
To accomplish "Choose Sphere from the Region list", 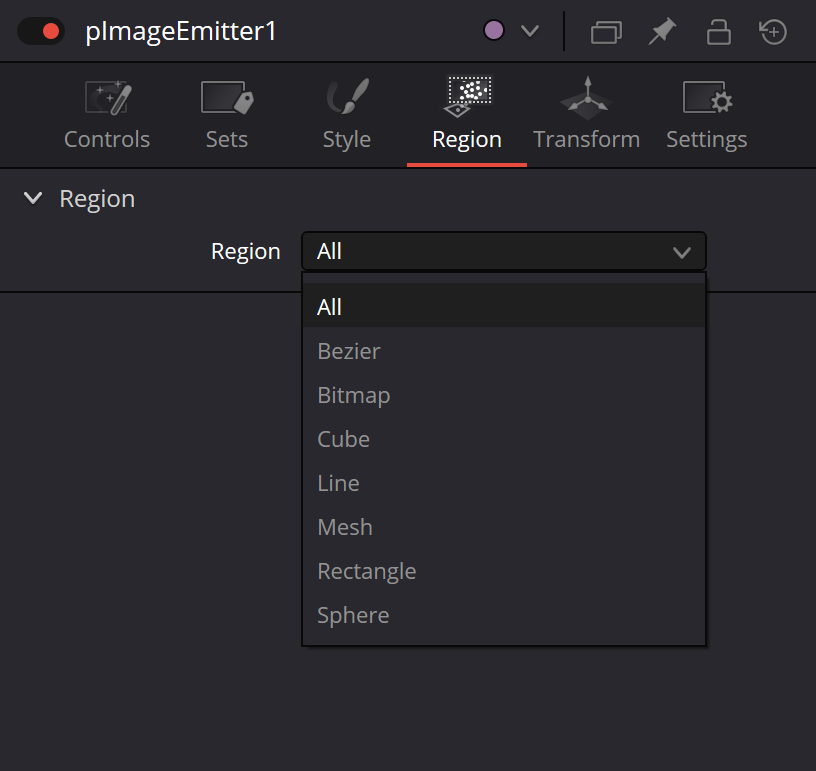I will coord(504,615).
